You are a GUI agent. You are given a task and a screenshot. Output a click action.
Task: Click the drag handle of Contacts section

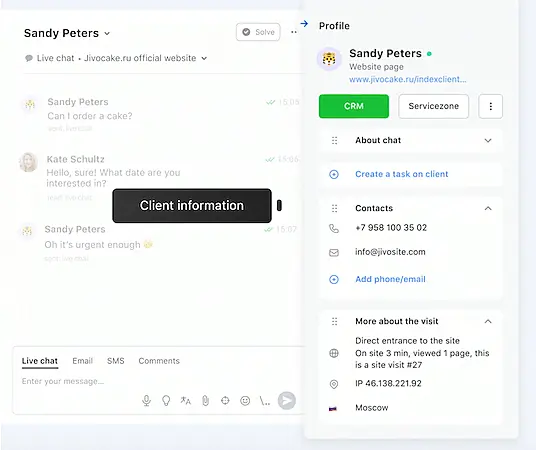click(334, 208)
